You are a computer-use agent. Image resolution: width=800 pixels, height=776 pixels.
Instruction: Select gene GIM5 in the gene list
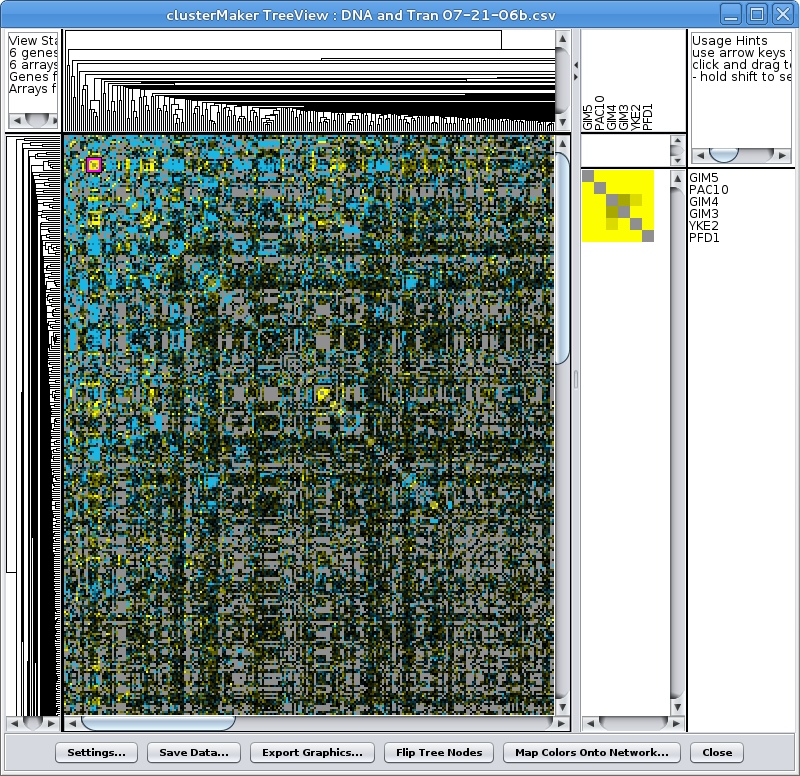pos(704,178)
